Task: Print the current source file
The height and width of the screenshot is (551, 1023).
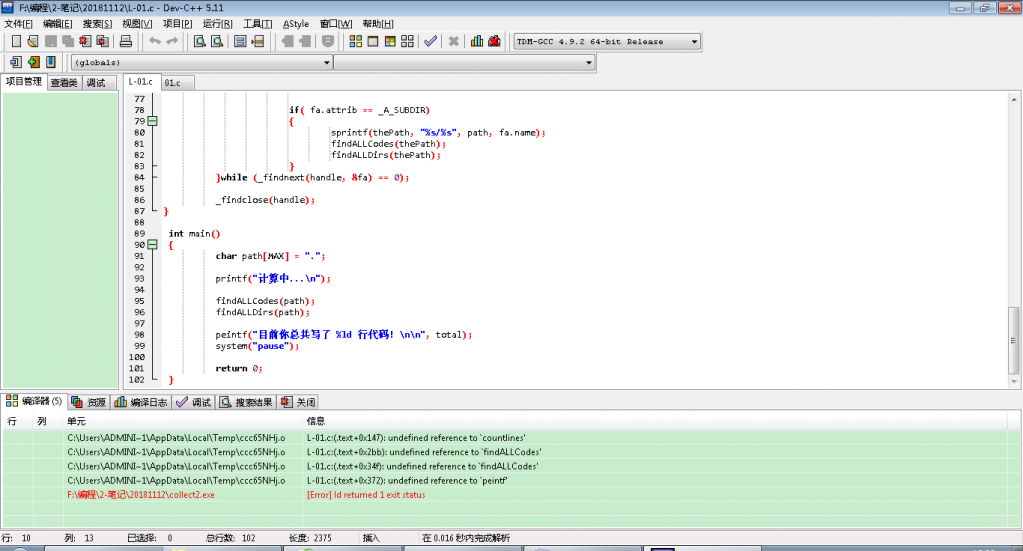Action: pyautogui.click(x=125, y=41)
